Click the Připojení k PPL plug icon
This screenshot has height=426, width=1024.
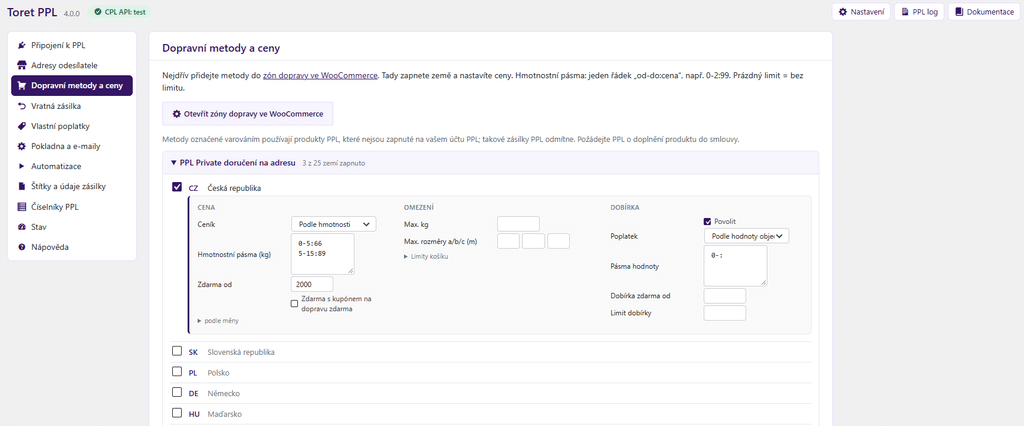22,46
